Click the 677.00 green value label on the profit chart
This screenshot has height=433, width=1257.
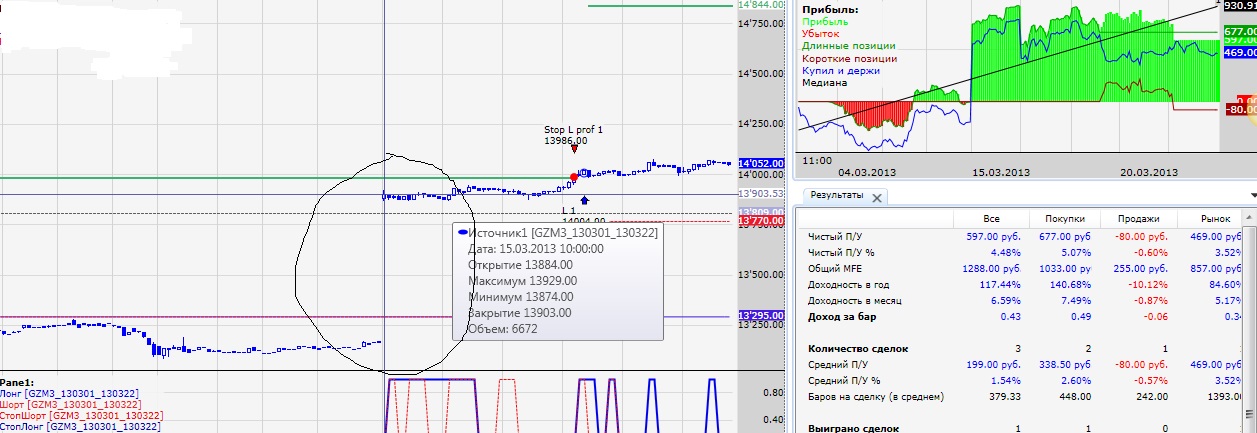pyautogui.click(x=1238, y=32)
